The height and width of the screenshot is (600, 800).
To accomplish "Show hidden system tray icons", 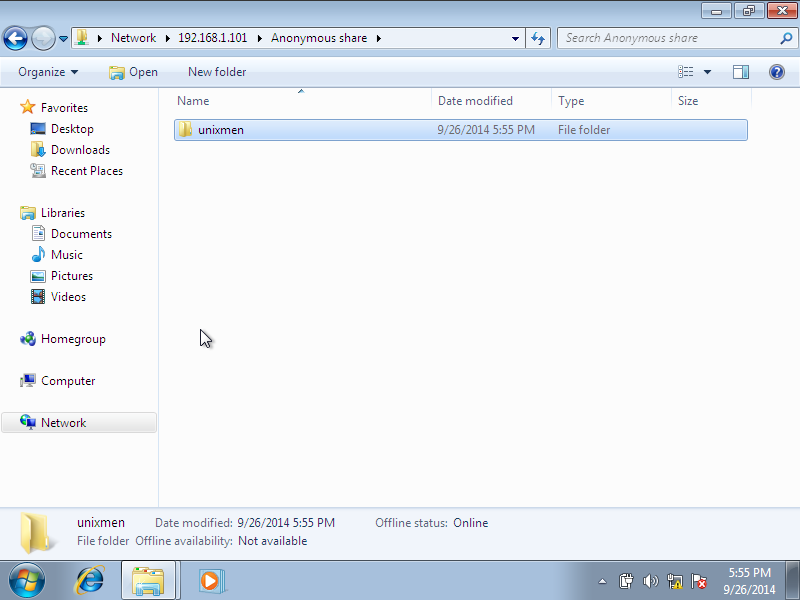I will coord(603,581).
